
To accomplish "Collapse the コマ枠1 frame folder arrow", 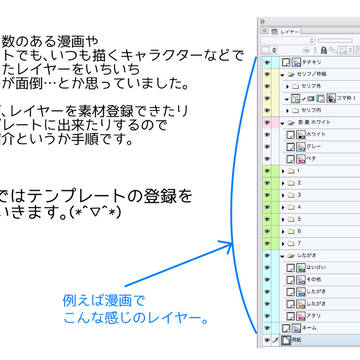I will (x=287, y=98).
